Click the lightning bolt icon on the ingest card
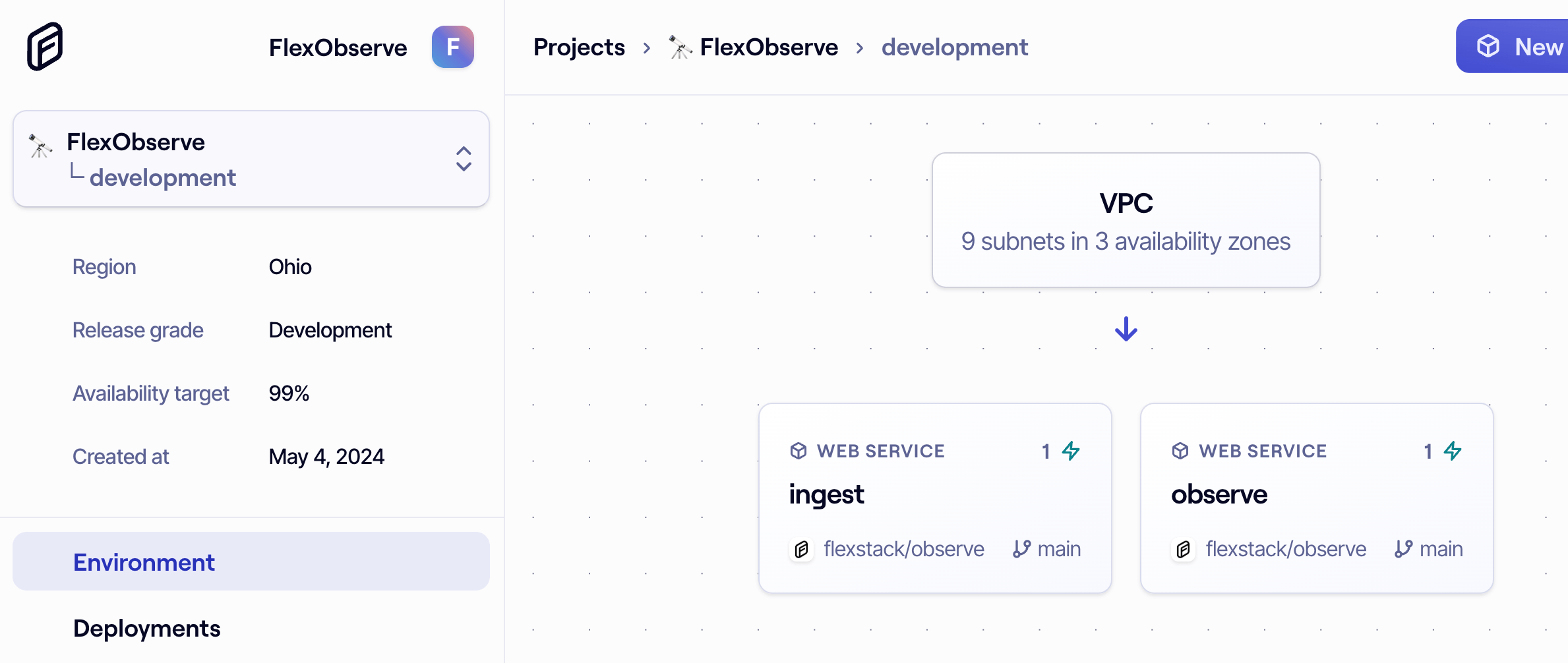 pos(1071,451)
